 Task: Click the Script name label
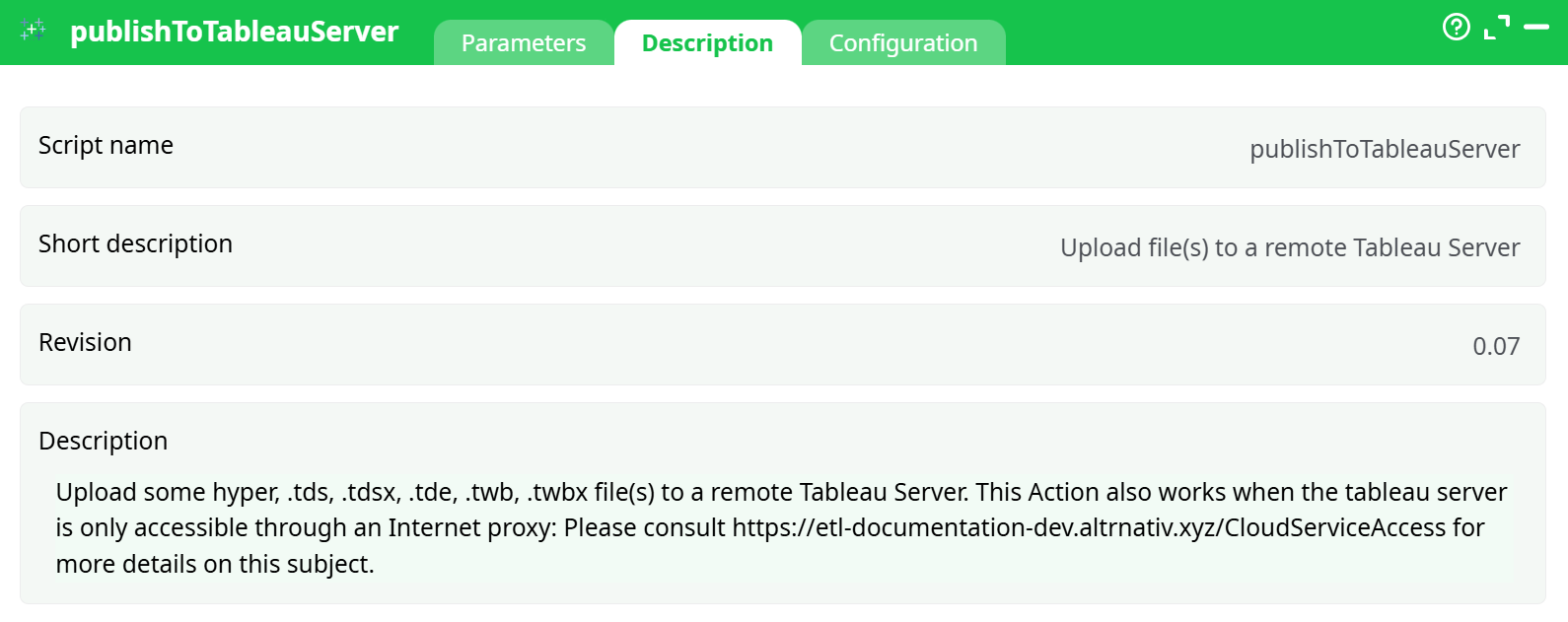105,145
